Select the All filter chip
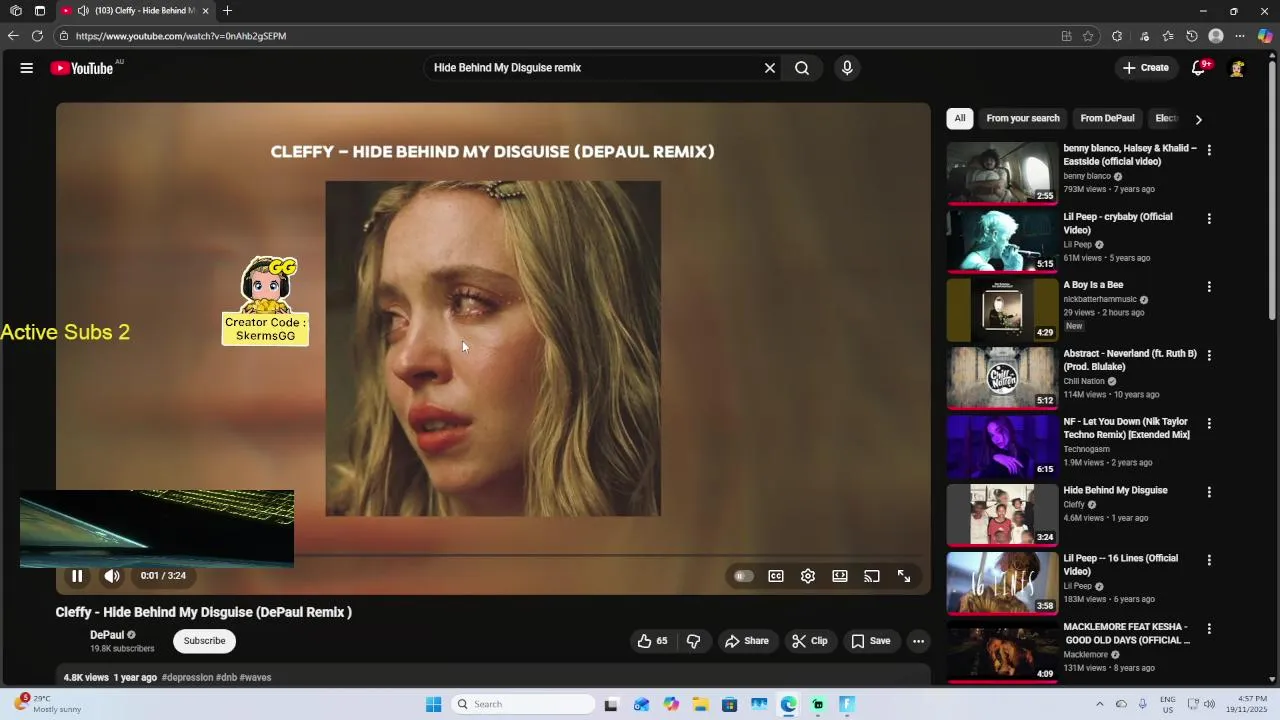 [x=960, y=118]
